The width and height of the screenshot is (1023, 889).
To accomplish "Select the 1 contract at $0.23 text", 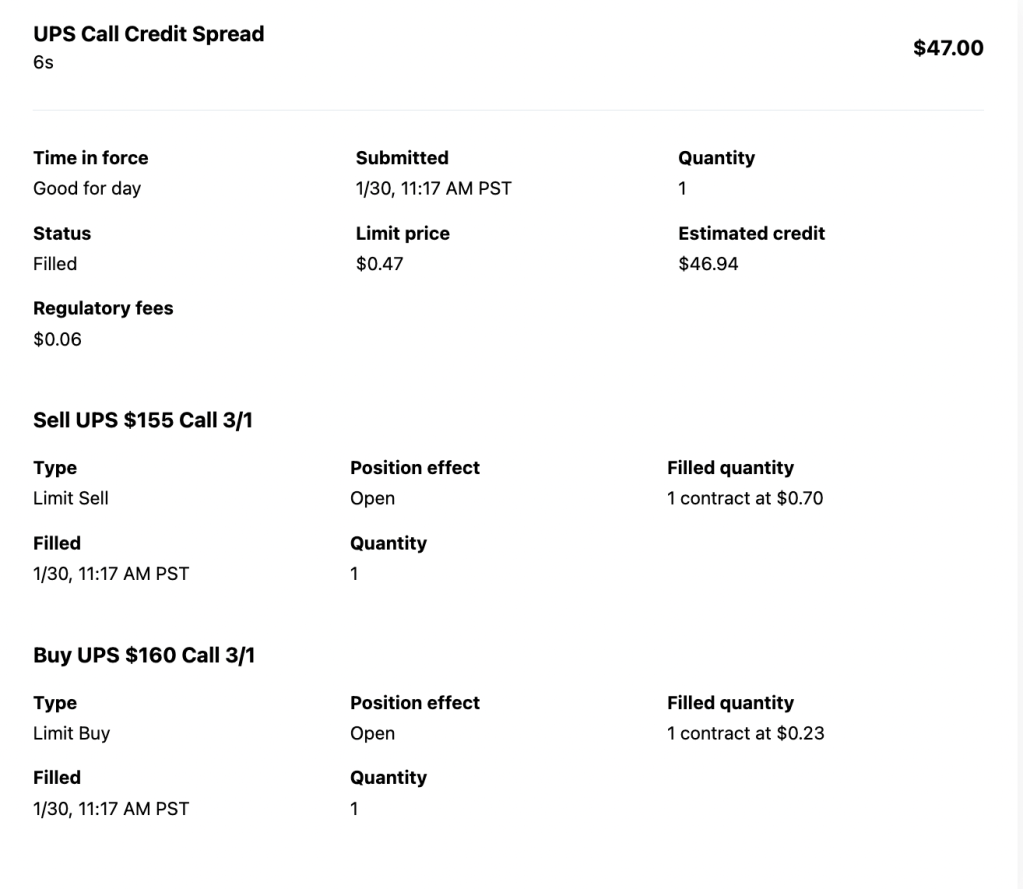I will pyautogui.click(x=745, y=733).
